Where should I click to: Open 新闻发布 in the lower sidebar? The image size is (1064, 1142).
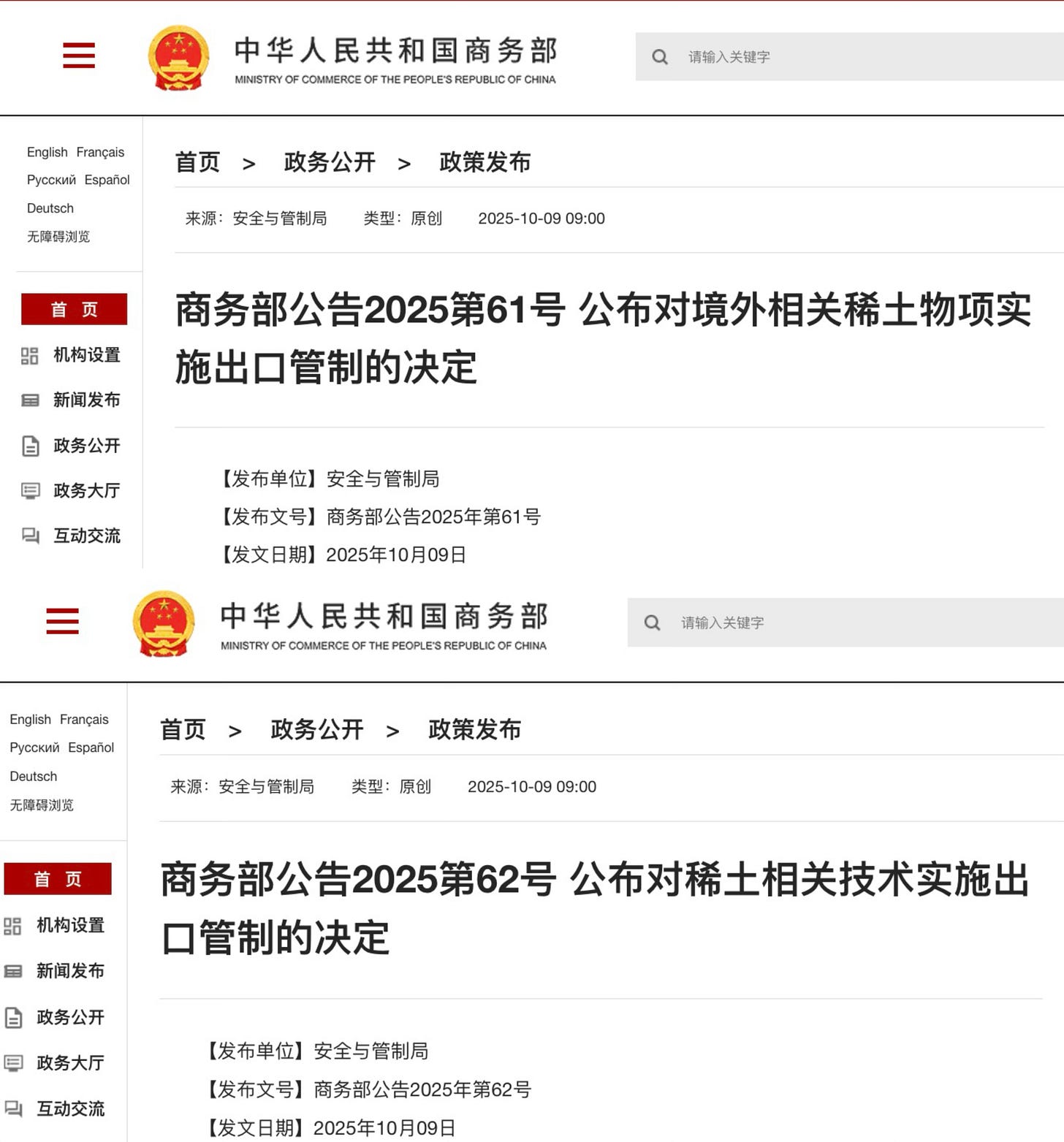click(71, 971)
